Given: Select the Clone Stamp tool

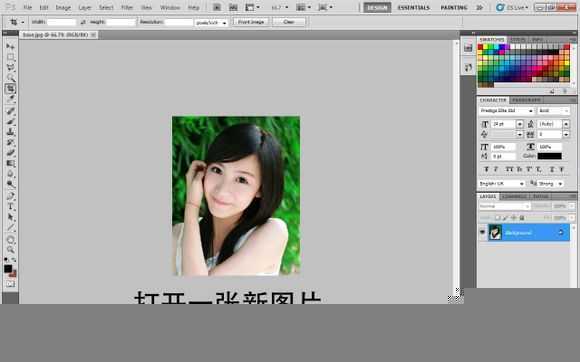Looking at the screenshot, I should 10,132.
